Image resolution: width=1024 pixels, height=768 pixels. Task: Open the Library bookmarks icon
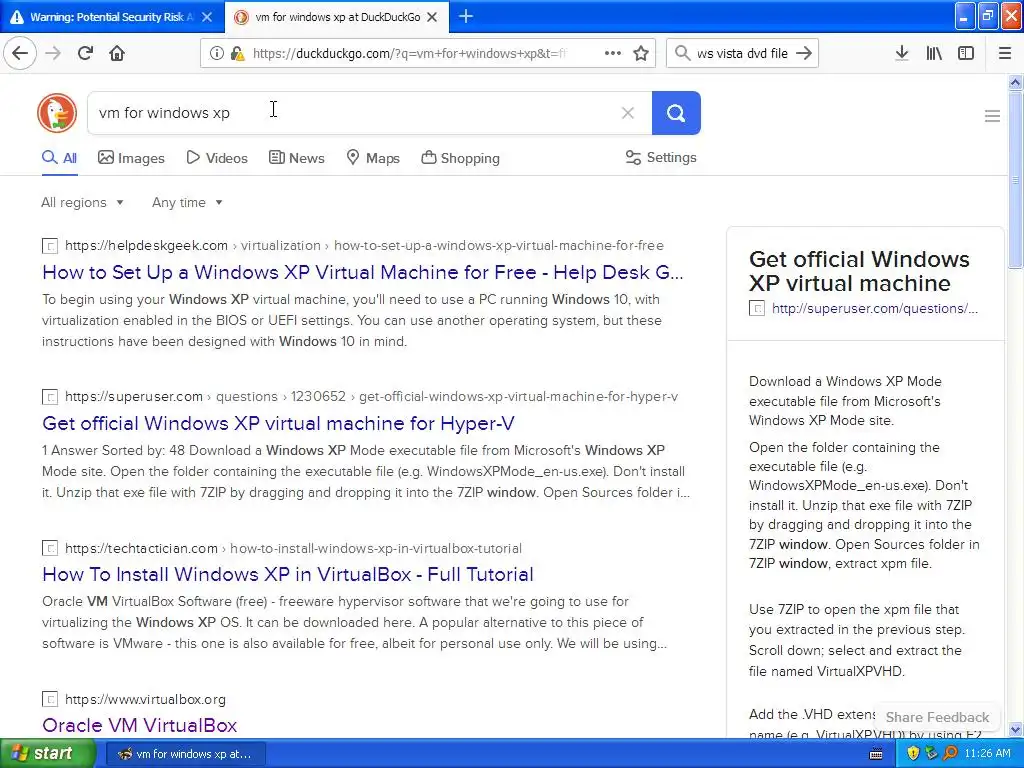[934, 53]
